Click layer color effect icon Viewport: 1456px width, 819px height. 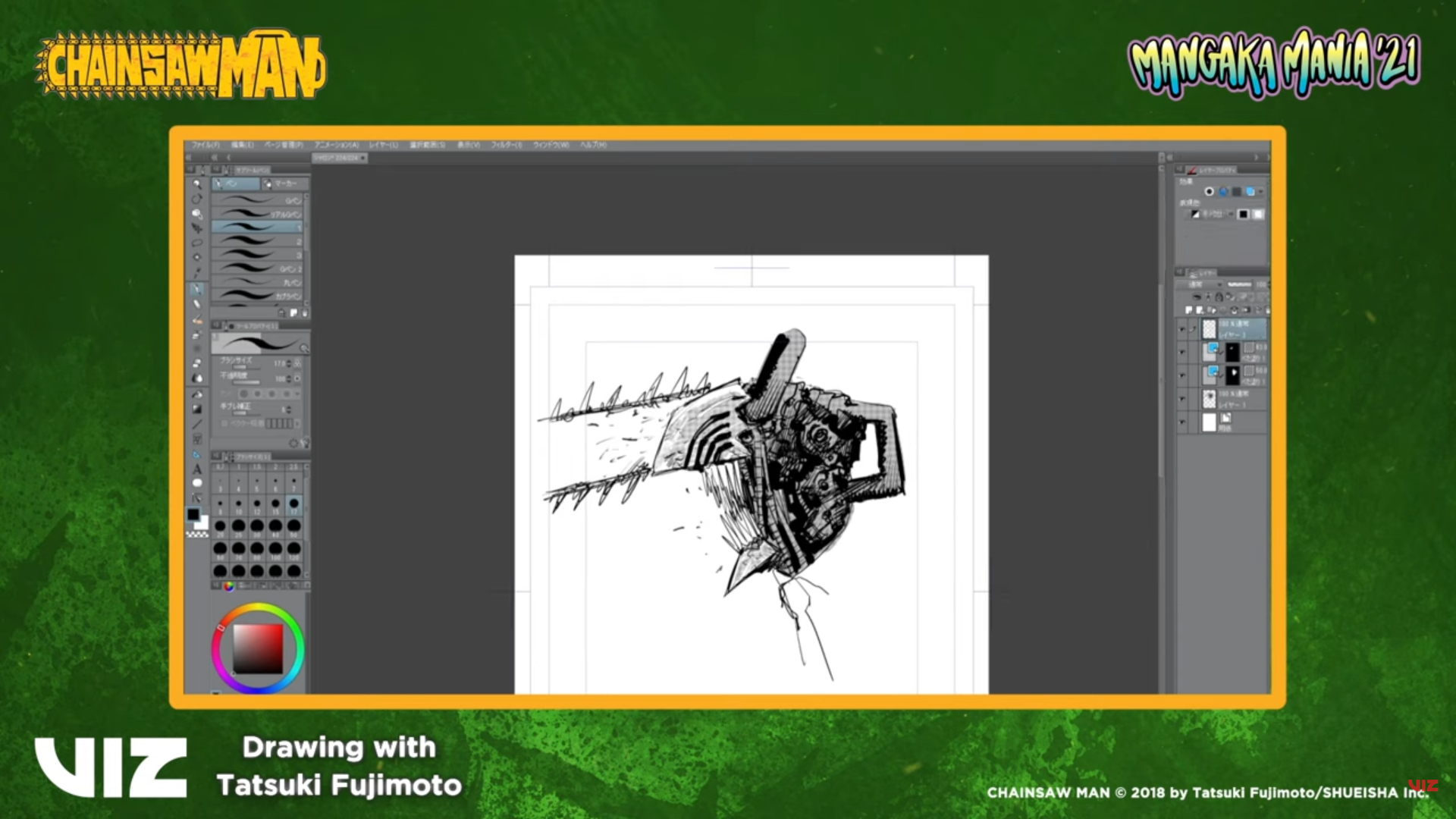pos(1250,192)
